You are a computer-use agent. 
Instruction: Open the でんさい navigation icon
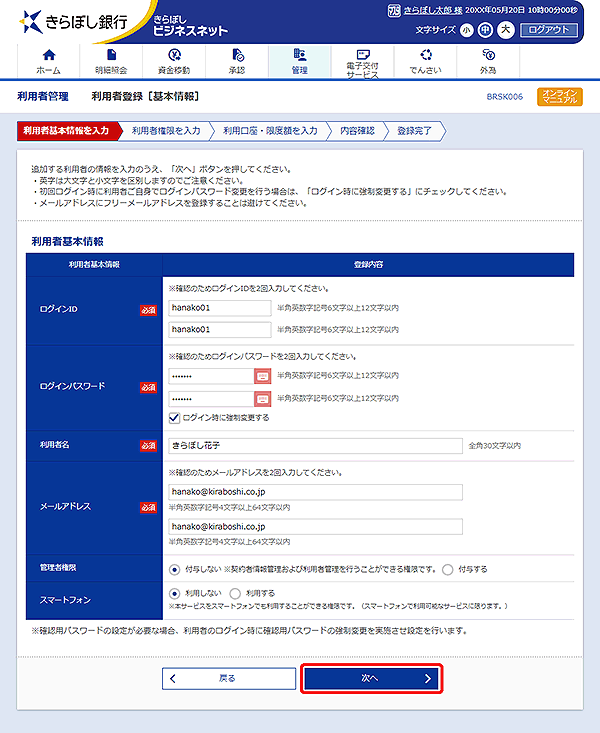point(425,55)
